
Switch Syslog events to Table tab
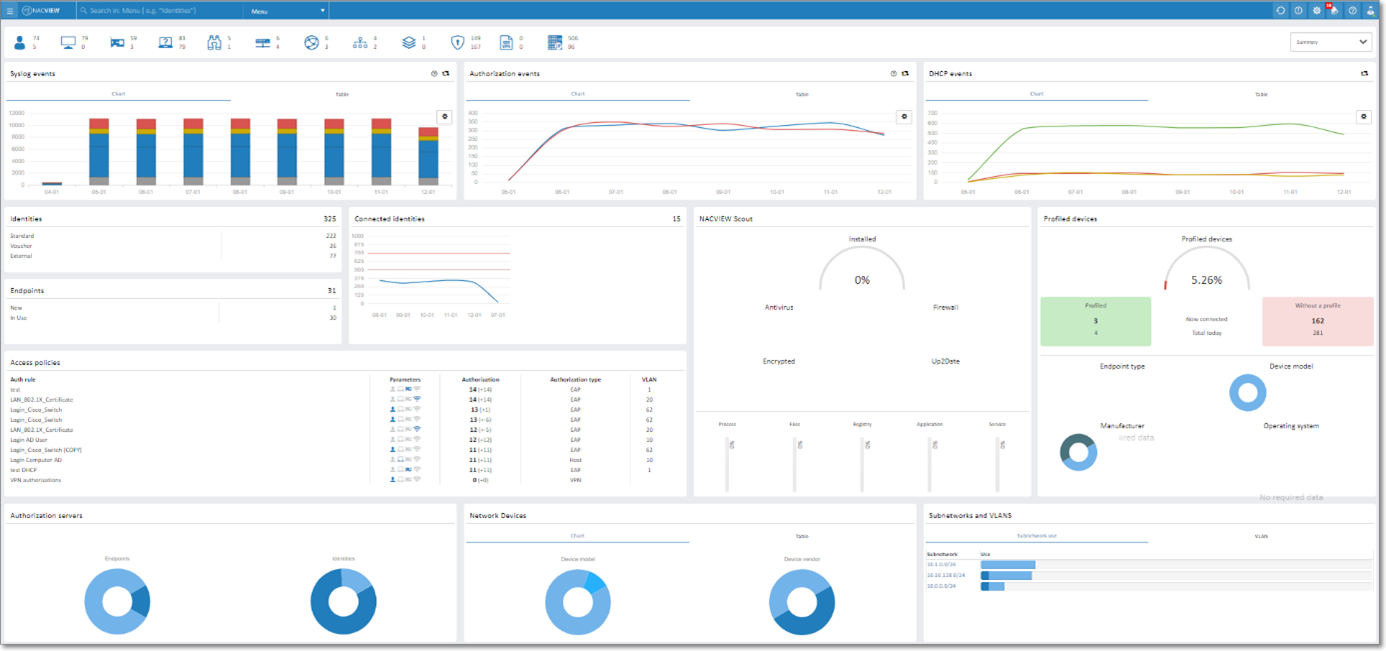342,94
